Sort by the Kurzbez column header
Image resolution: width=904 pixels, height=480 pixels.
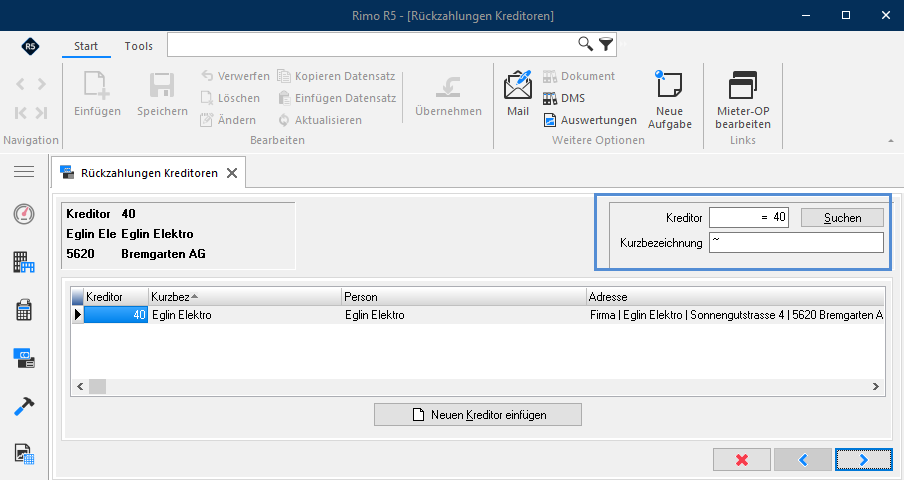[x=244, y=297]
